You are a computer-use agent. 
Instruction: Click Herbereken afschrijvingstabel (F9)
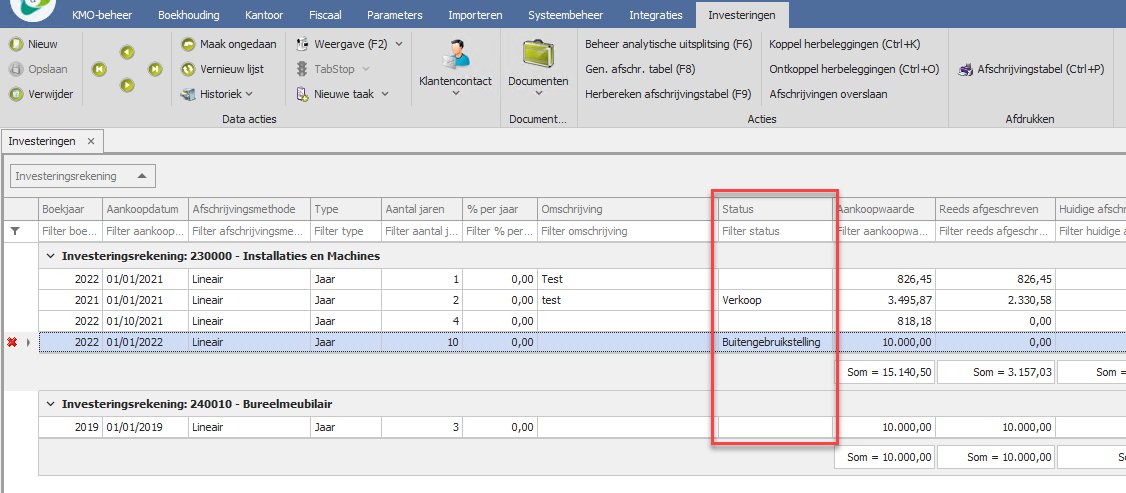coord(667,94)
